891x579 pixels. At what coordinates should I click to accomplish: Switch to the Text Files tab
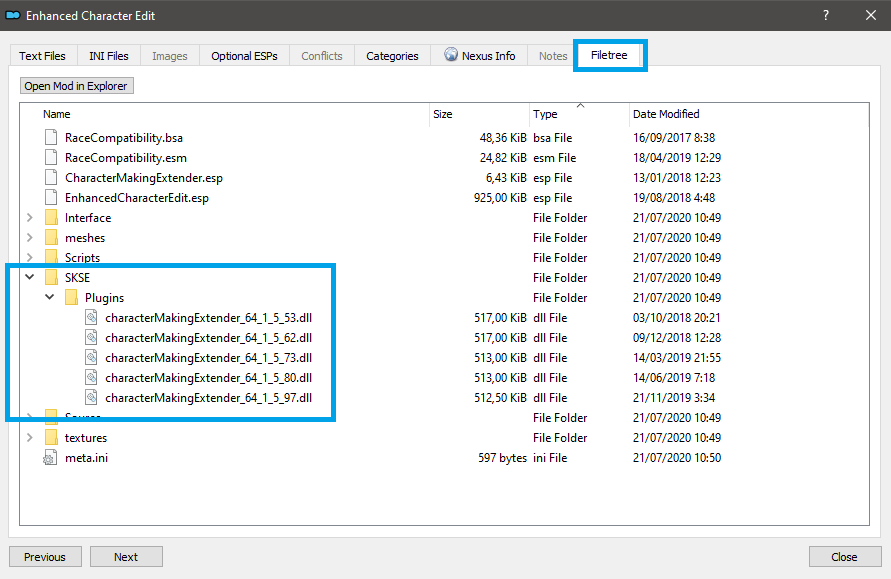43,56
